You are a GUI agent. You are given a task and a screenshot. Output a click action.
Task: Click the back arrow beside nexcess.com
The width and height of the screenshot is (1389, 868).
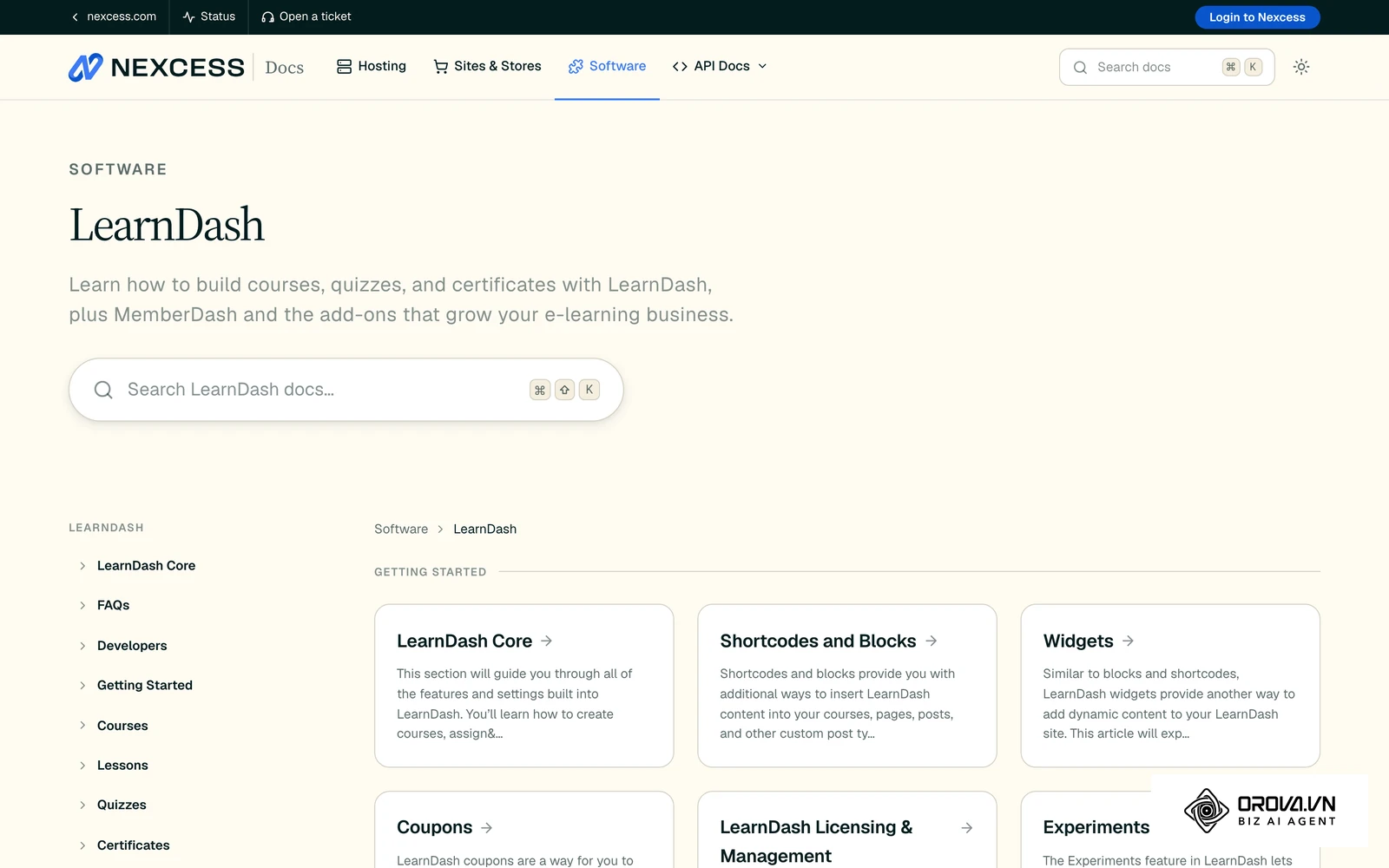76,16
